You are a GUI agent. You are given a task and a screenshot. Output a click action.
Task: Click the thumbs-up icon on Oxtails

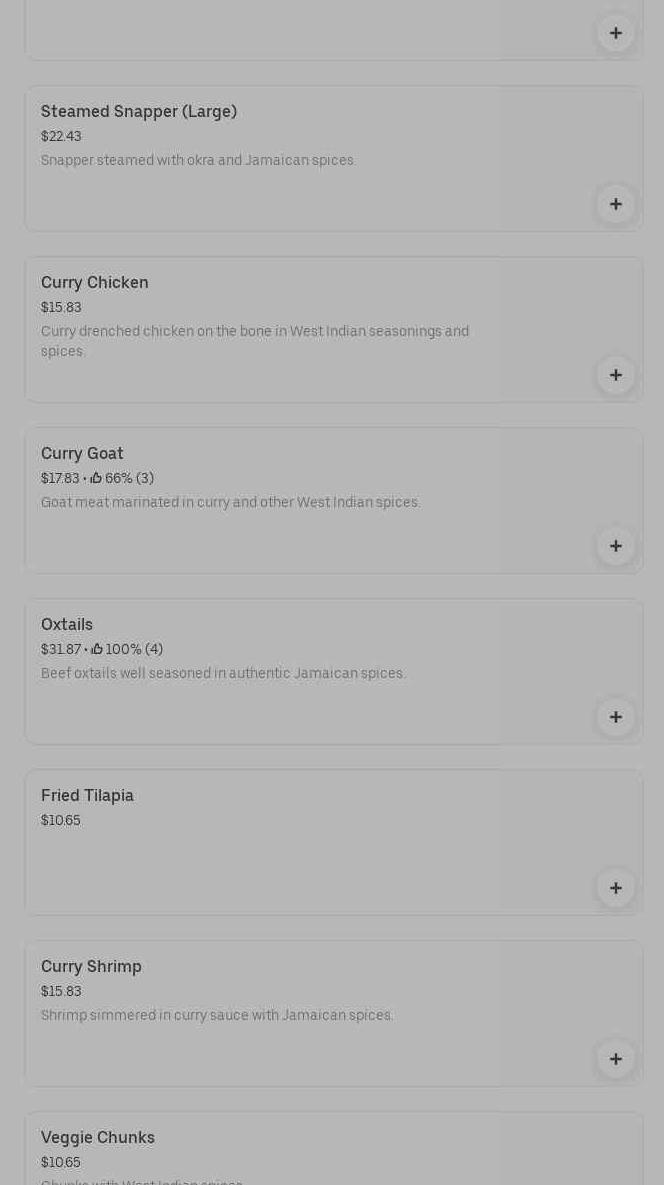[97, 650]
